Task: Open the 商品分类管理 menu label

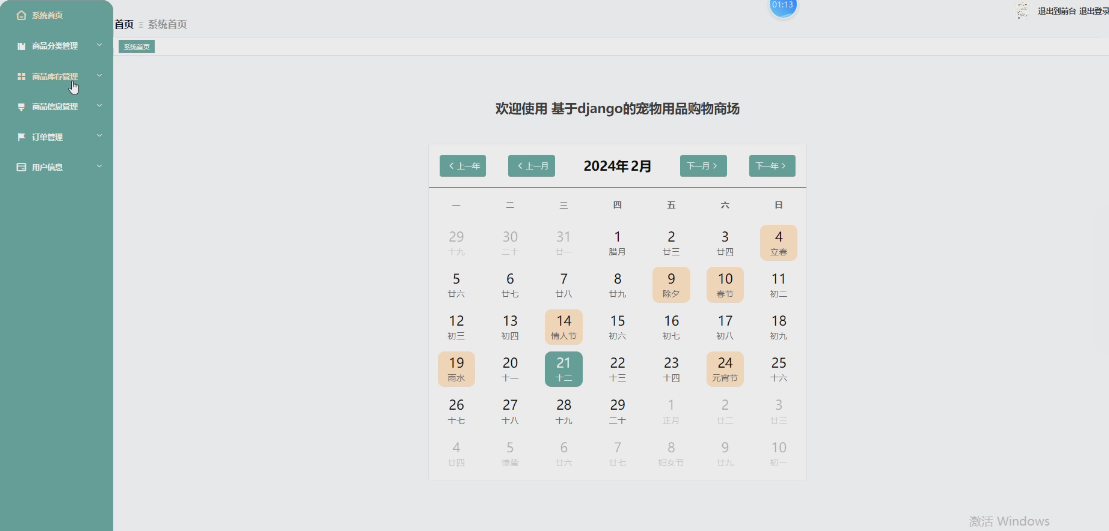Action: [54, 46]
